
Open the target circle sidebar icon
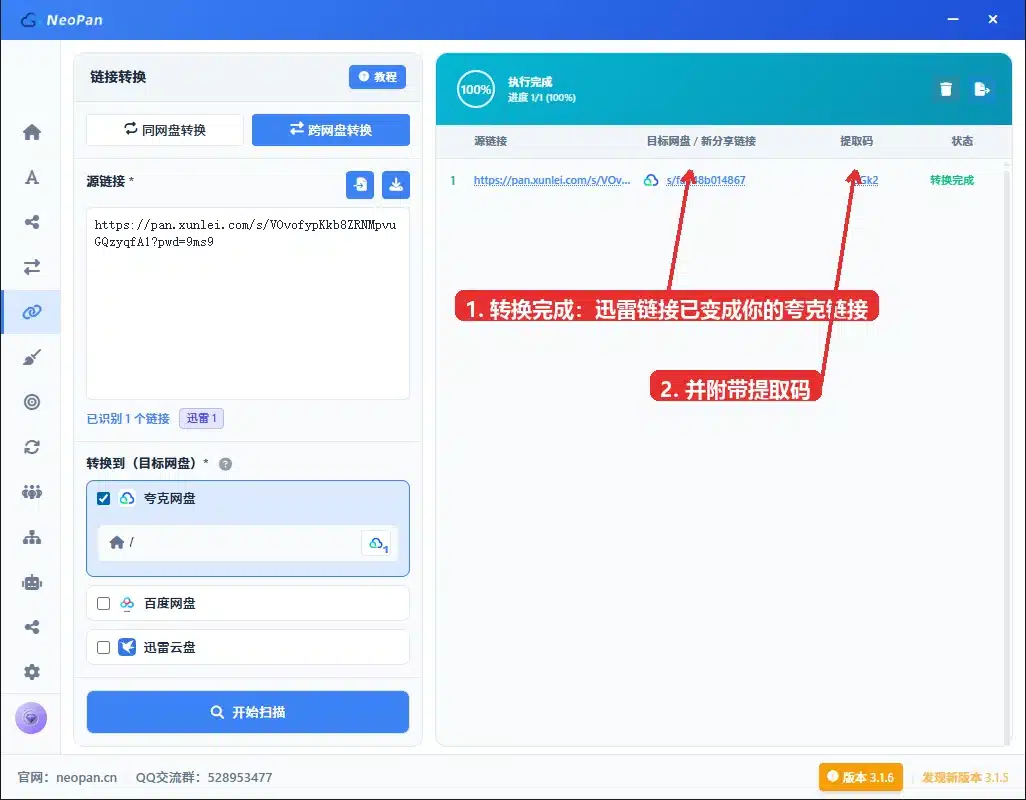[31, 402]
